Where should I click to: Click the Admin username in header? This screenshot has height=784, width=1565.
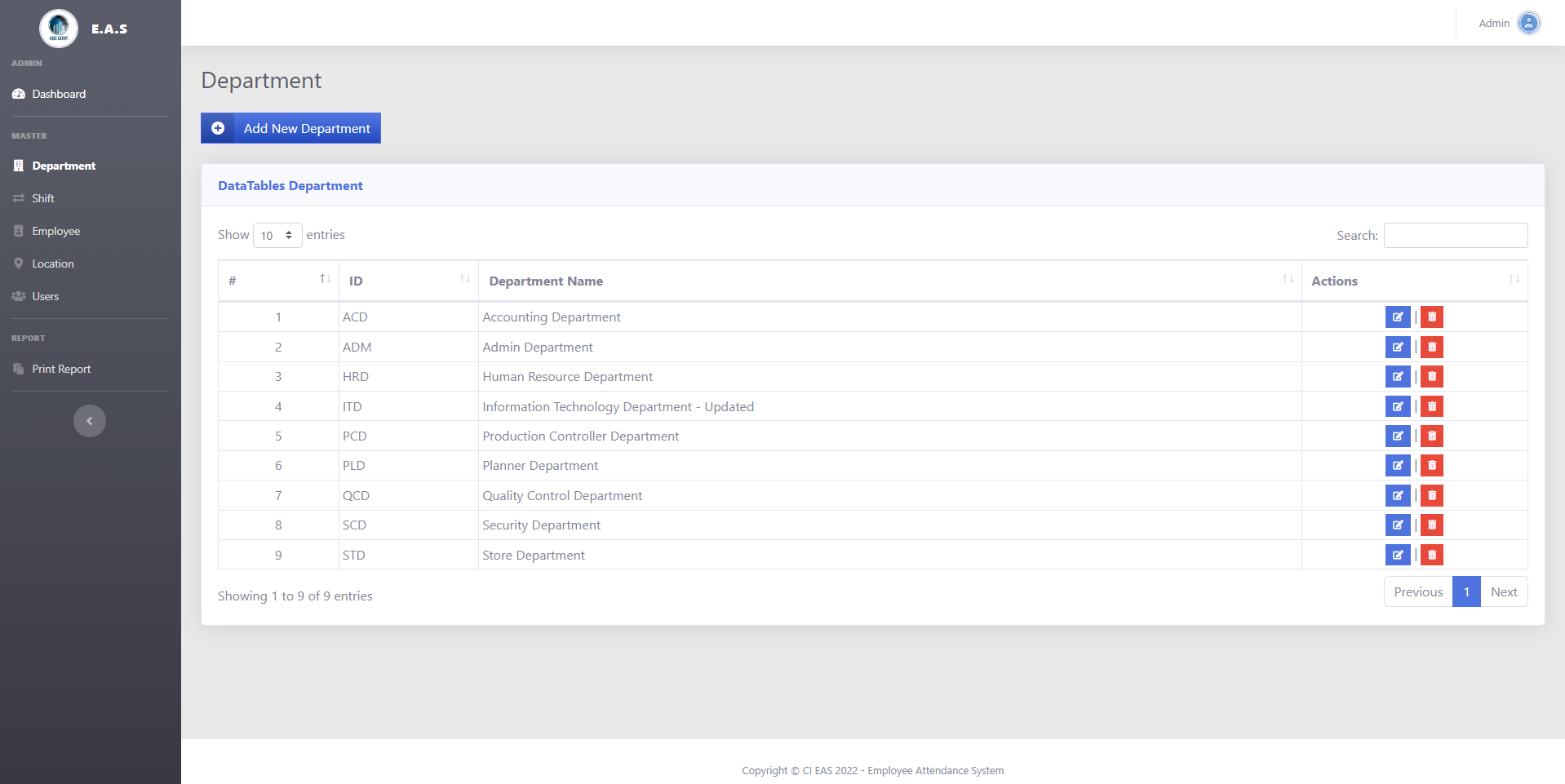[x=1494, y=23]
